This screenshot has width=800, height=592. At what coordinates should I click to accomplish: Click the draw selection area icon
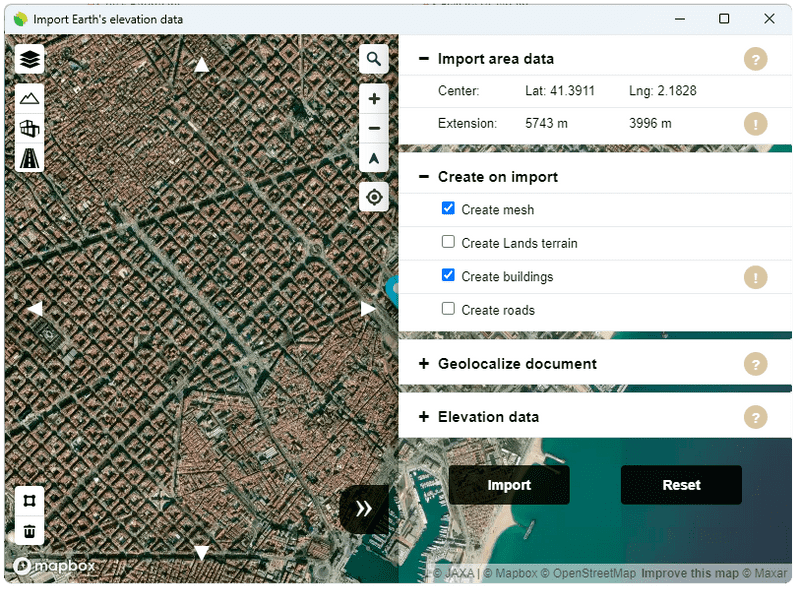point(30,502)
